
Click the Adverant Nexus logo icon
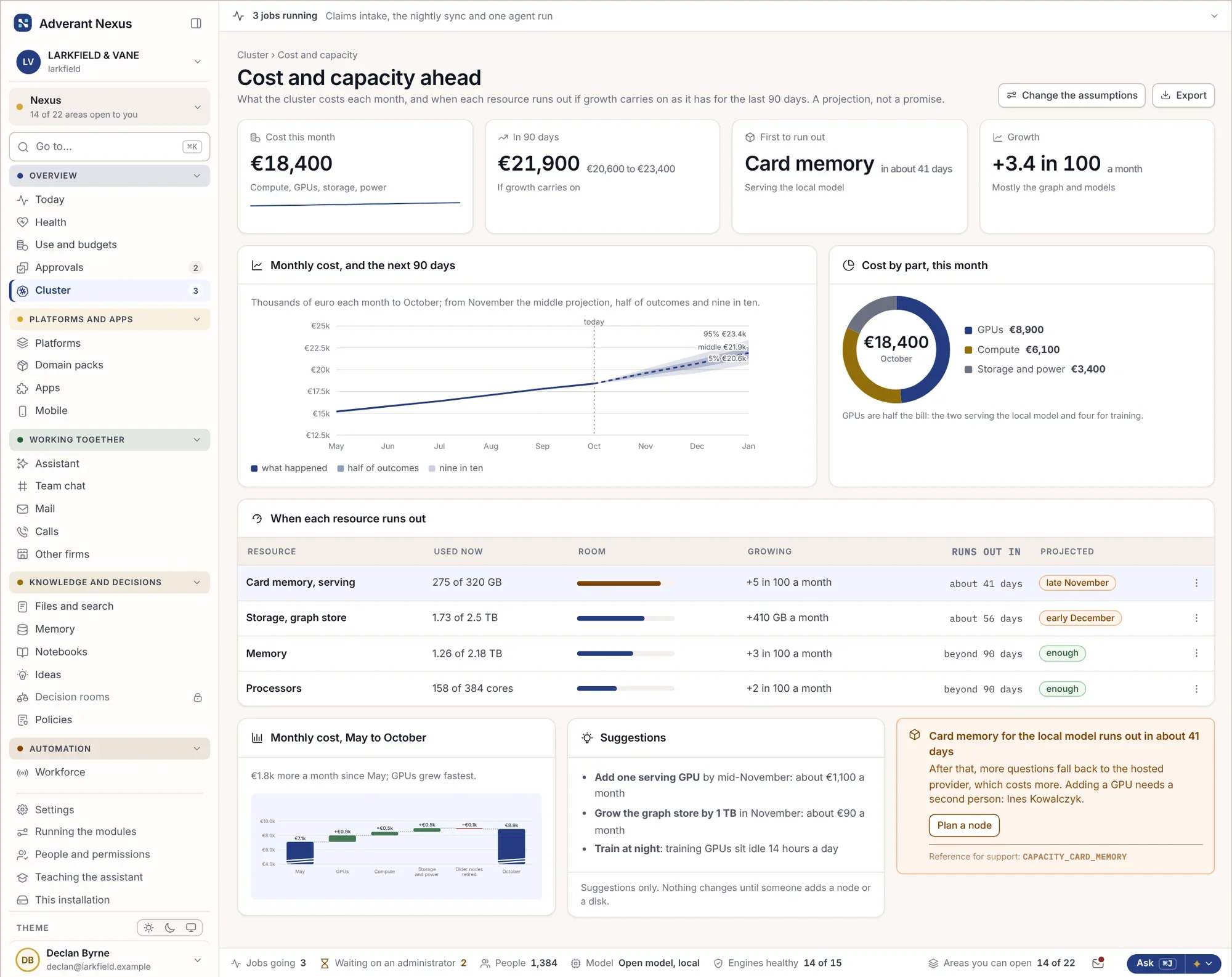tap(23, 23)
